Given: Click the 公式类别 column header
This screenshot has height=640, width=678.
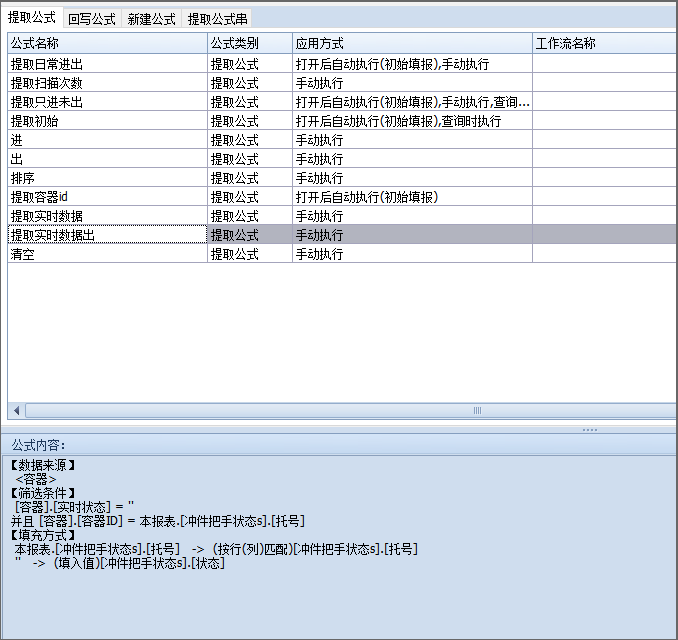Looking at the screenshot, I should pos(249,44).
